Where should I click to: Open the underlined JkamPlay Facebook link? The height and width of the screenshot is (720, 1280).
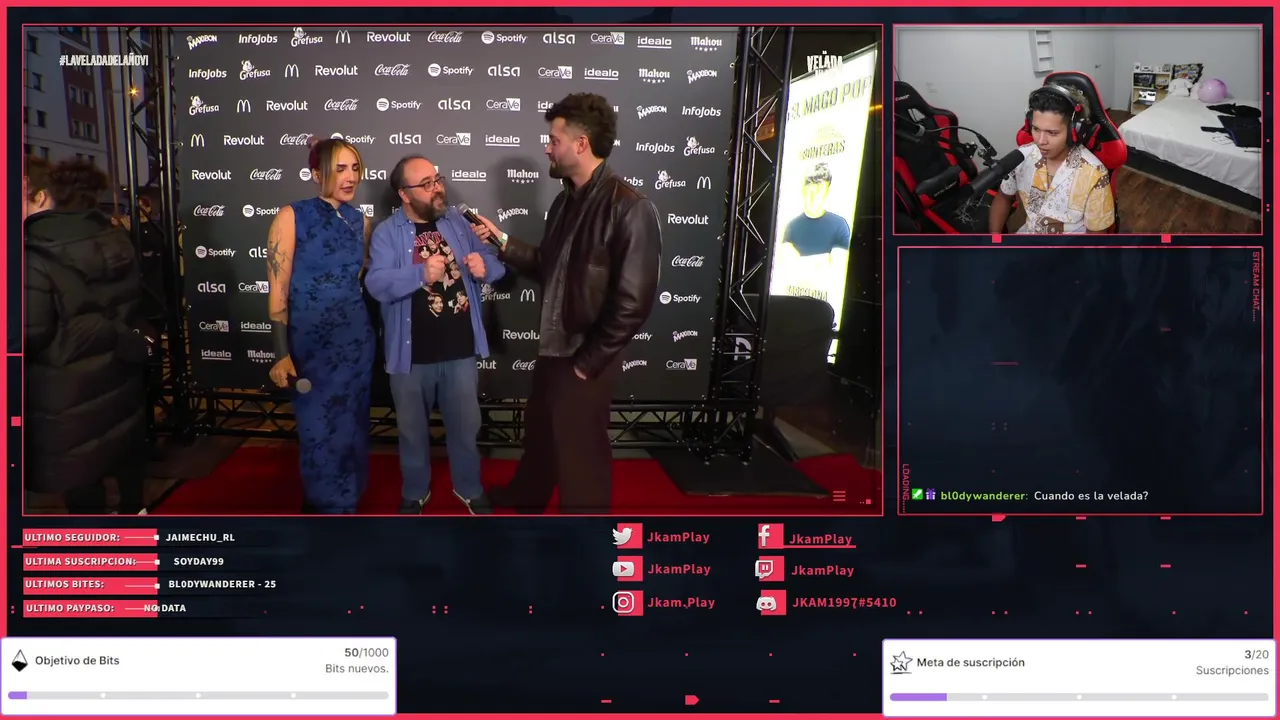coord(820,539)
